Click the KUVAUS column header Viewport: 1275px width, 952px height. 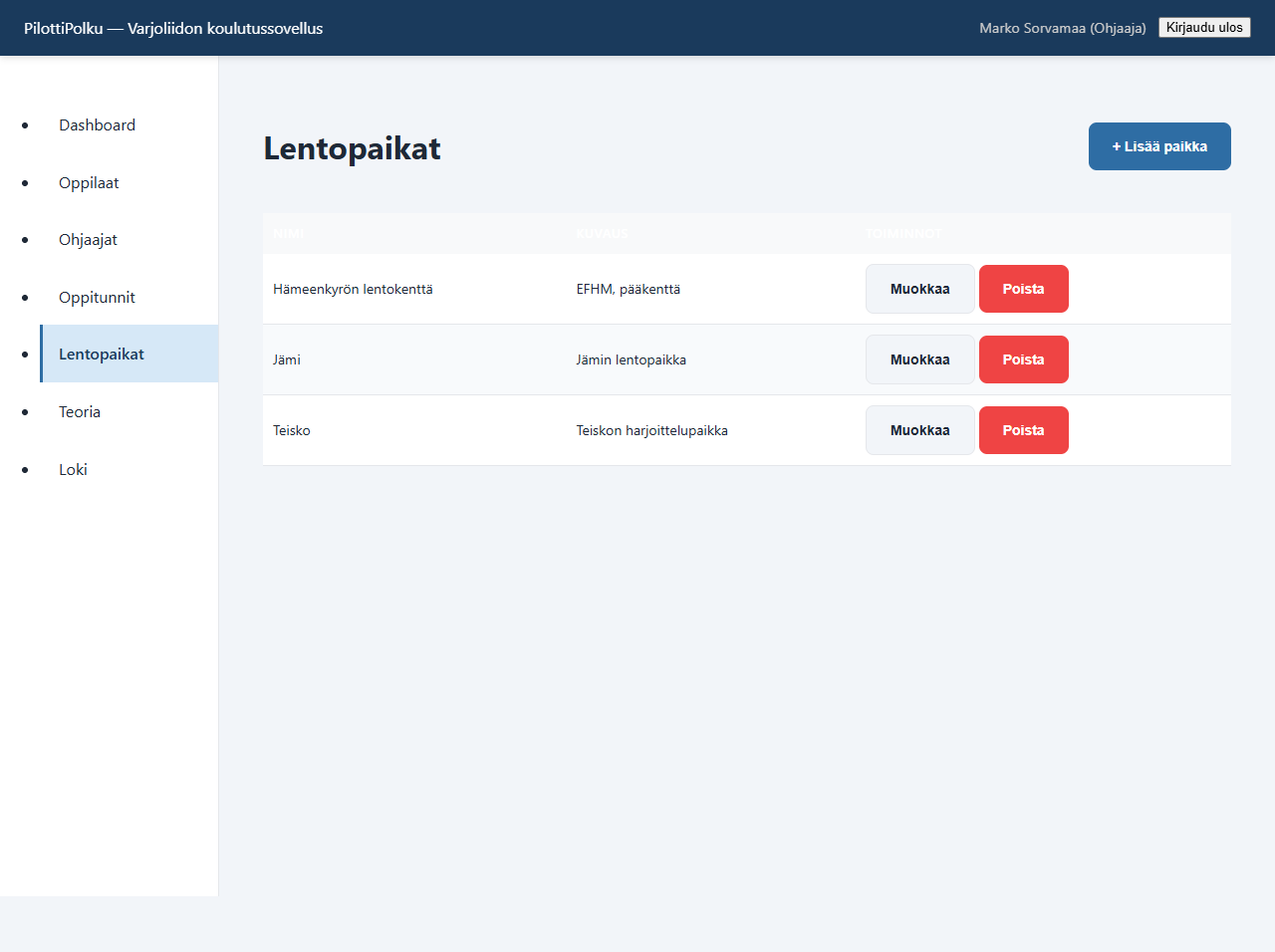[x=602, y=234]
